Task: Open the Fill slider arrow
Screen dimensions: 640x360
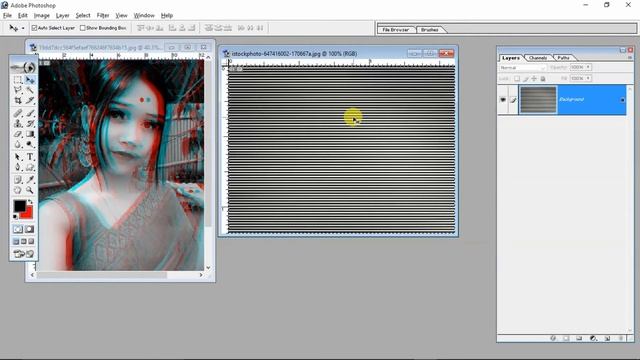Action: point(588,78)
